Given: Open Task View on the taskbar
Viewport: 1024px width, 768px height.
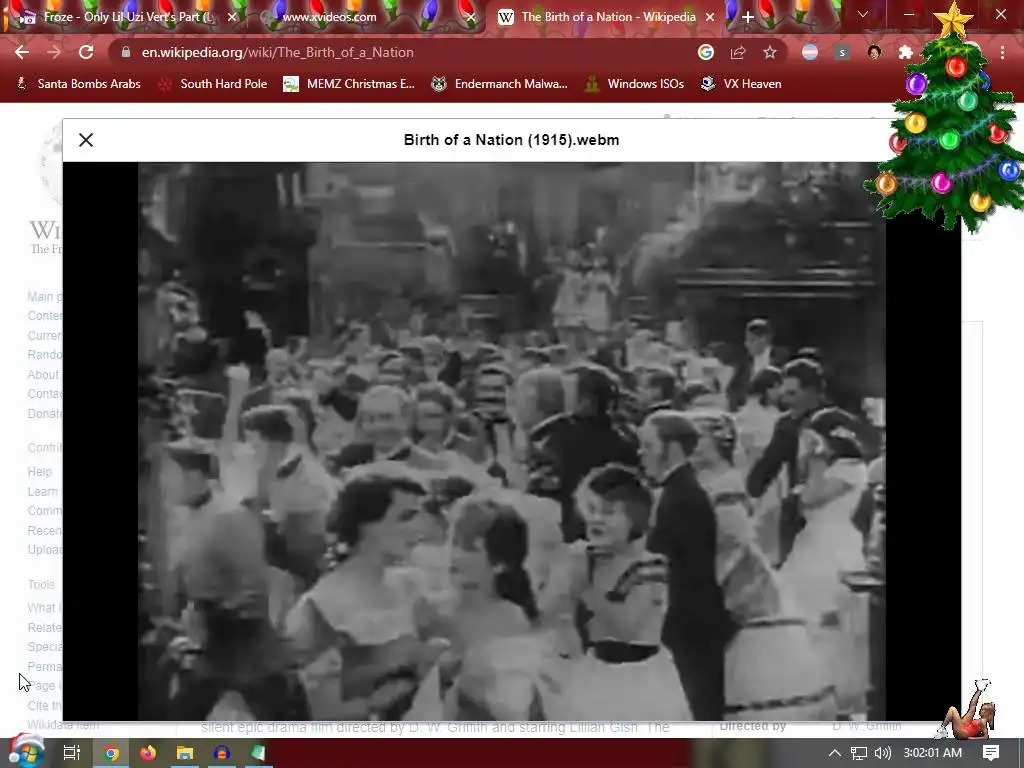Looking at the screenshot, I should point(71,753).
